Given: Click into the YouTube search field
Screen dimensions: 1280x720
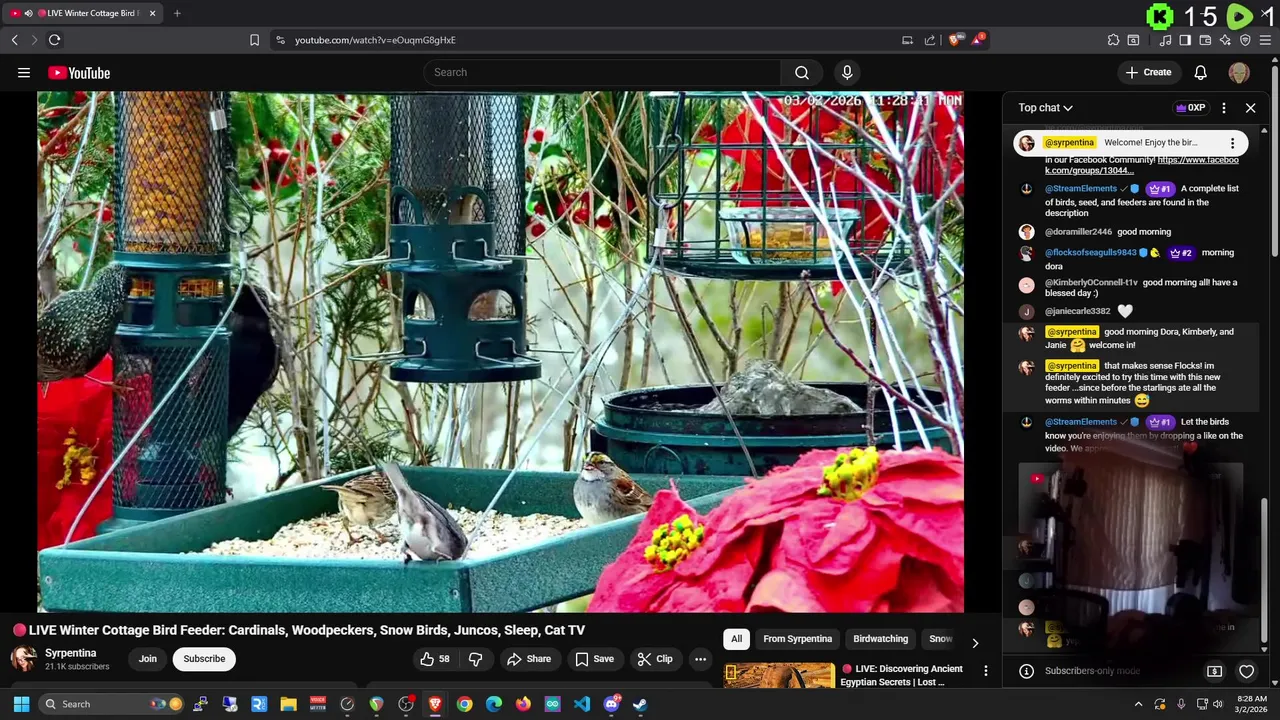Looking at the screenshot, I should (602, 72).
